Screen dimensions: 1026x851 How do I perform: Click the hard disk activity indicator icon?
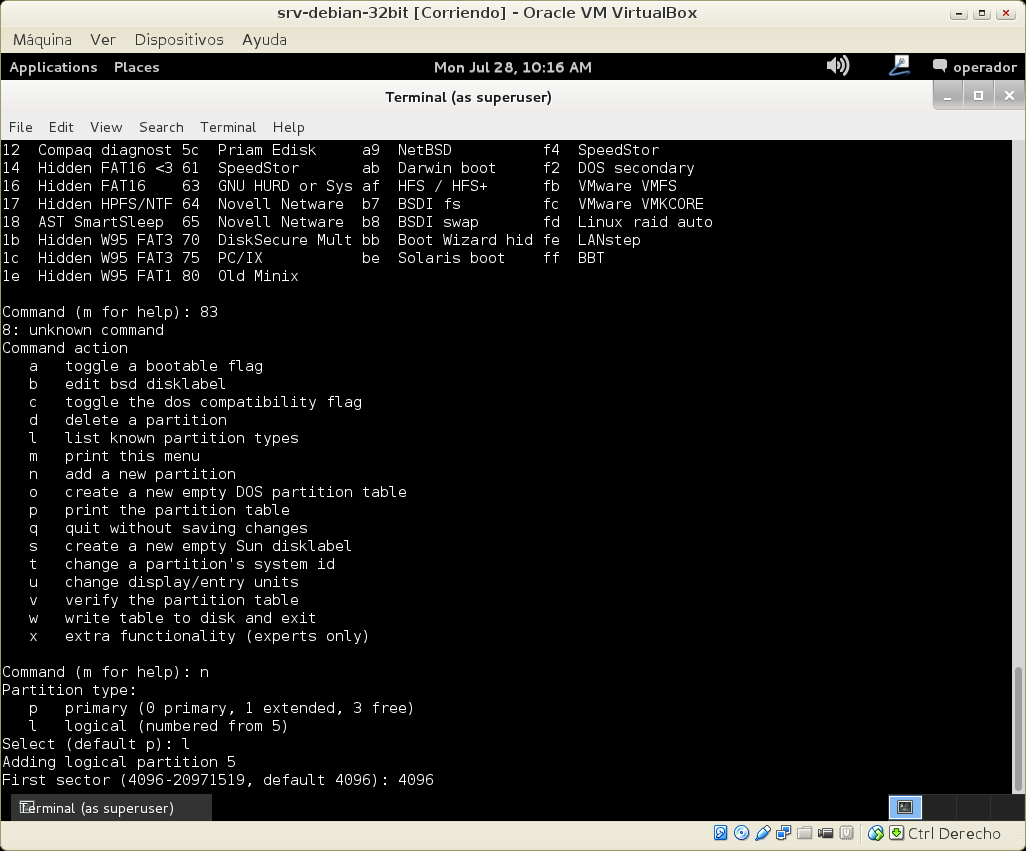click(720, 833)
